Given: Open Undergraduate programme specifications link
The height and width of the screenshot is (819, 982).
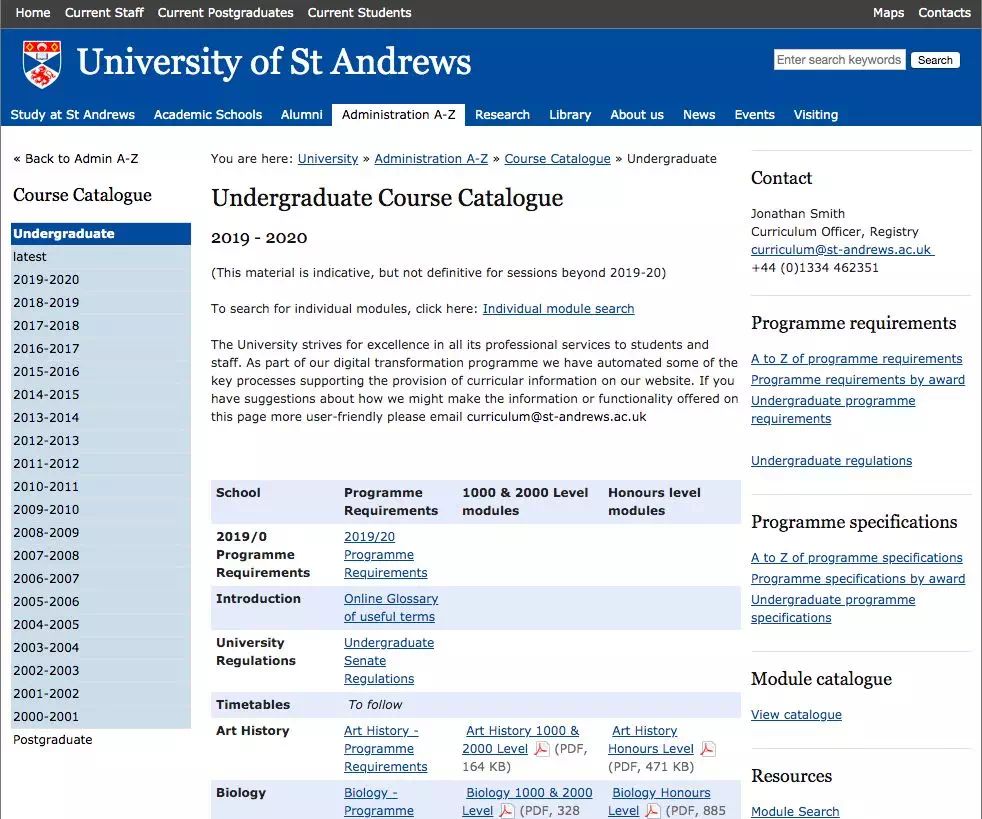Looking at the screenshot, I should click(833, 609).
